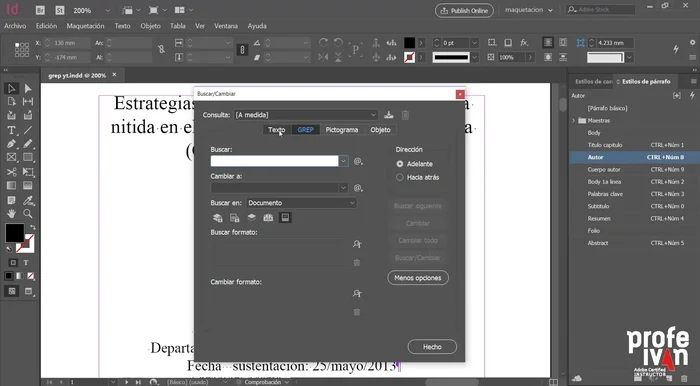The height and width of the screenshot is (386, 700).
Task: Open opacity 100% flyout arrow
Action: [x=530, y=57]
